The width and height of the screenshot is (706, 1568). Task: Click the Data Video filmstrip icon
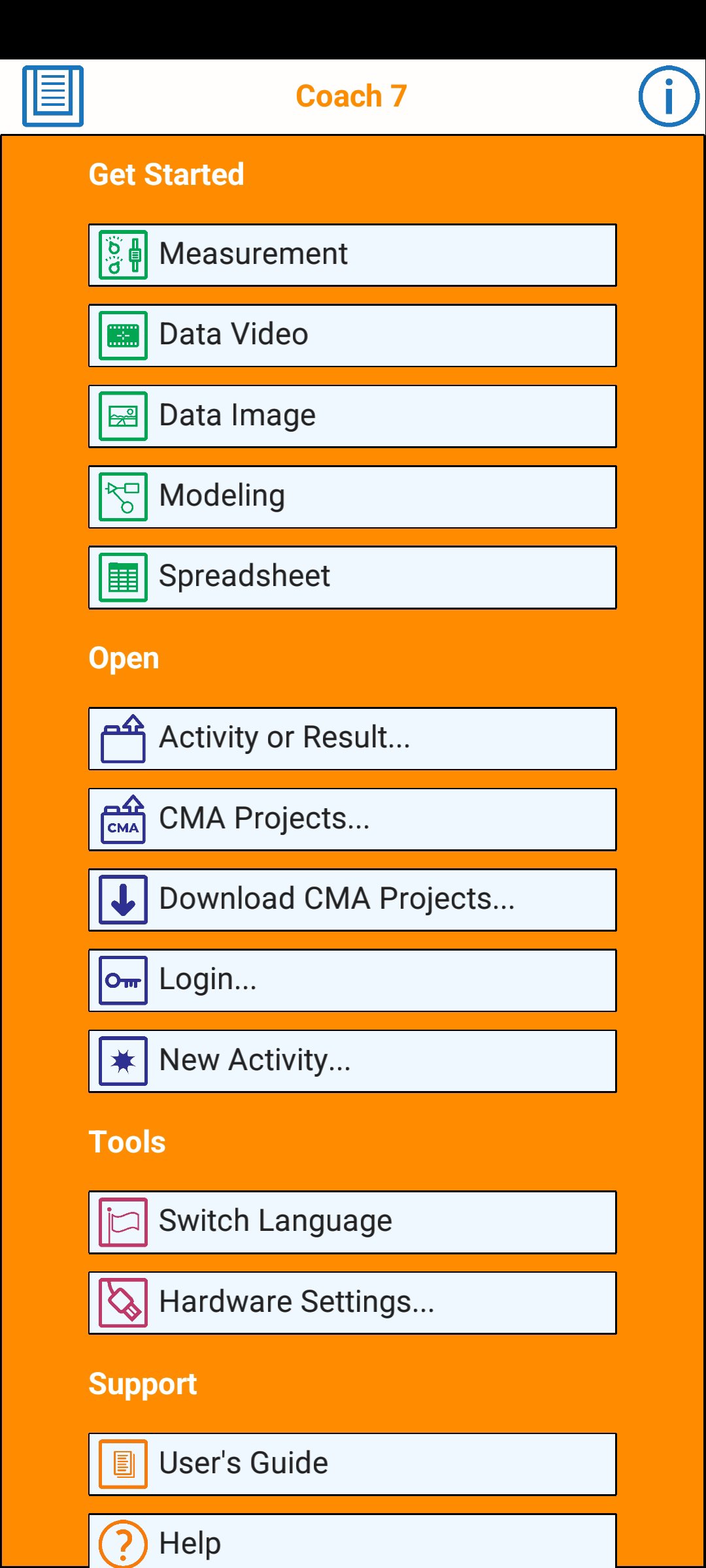pyautogui.click(x=123, y=336)
